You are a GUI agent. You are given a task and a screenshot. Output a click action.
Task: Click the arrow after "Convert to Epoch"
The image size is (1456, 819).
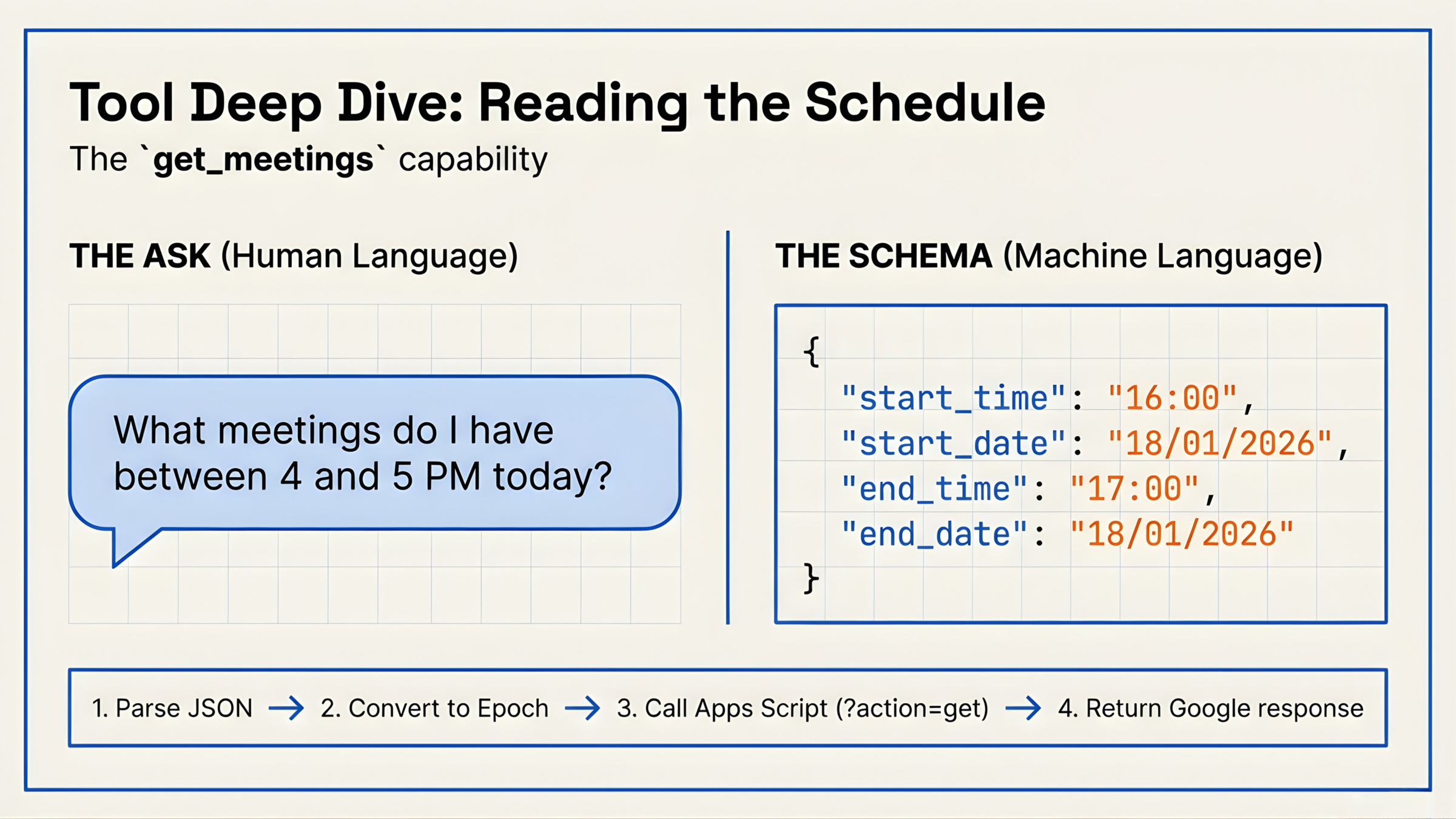click(x=582, y=708)
